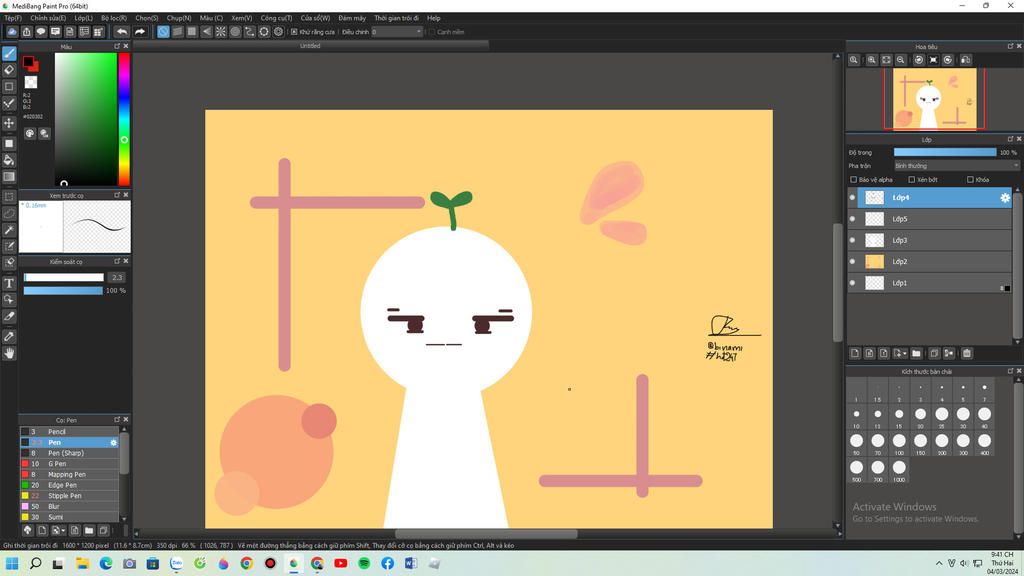Select the Edge Pen brush
Viewport: 1024px width, 576px height.
pyautogui.click(x=70, y=485)
